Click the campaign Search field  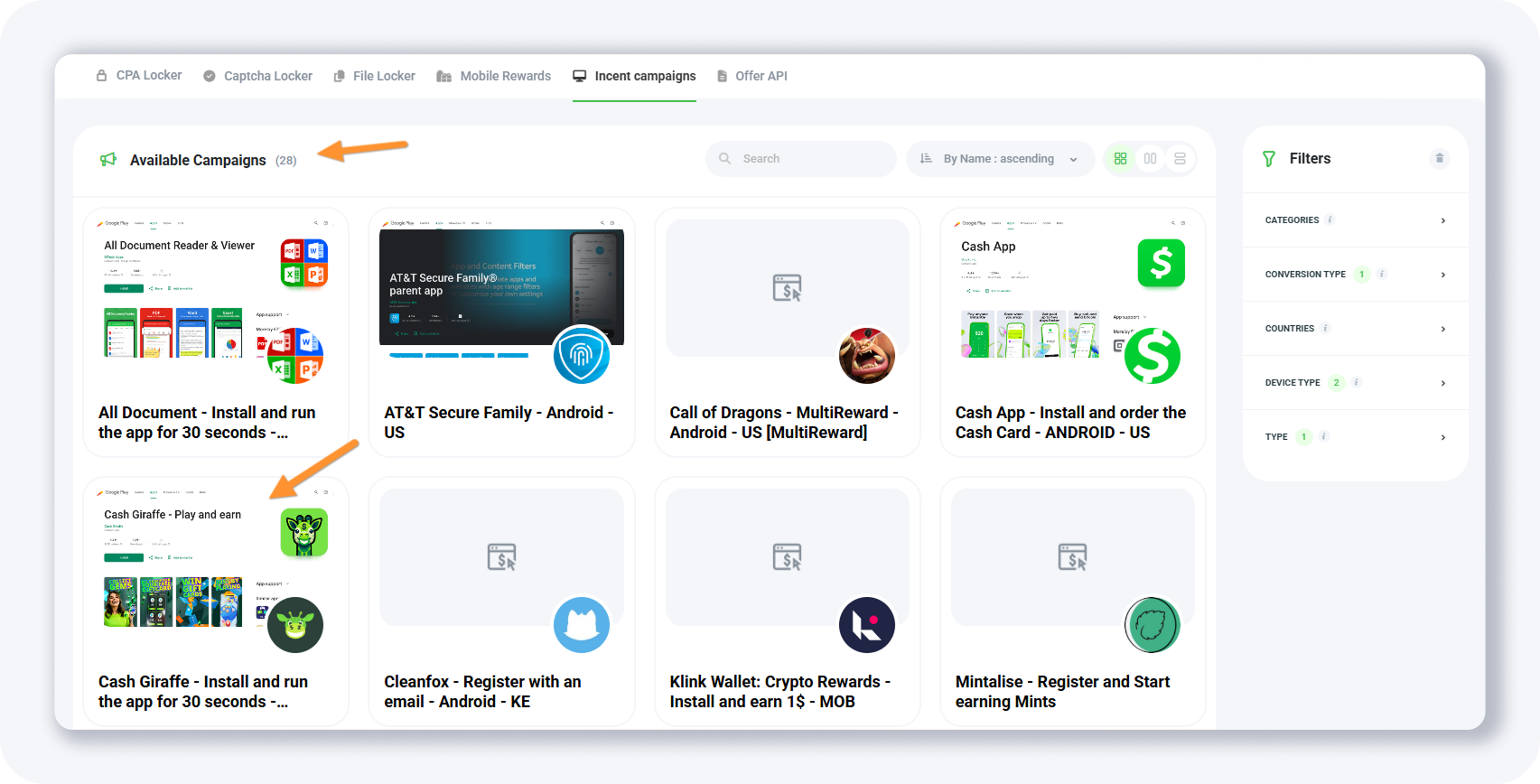click(800, 159)
